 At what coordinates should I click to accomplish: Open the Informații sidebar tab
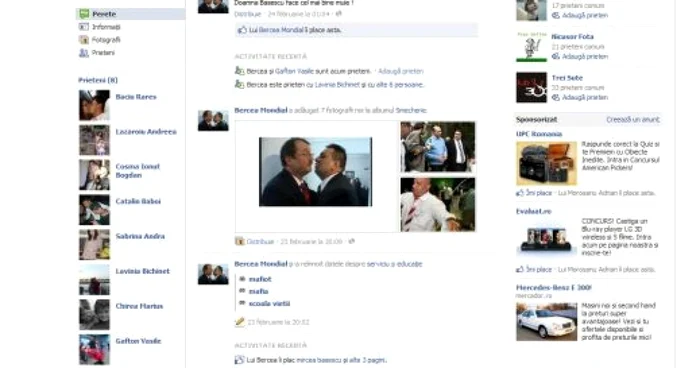click(x=106, y=27)
